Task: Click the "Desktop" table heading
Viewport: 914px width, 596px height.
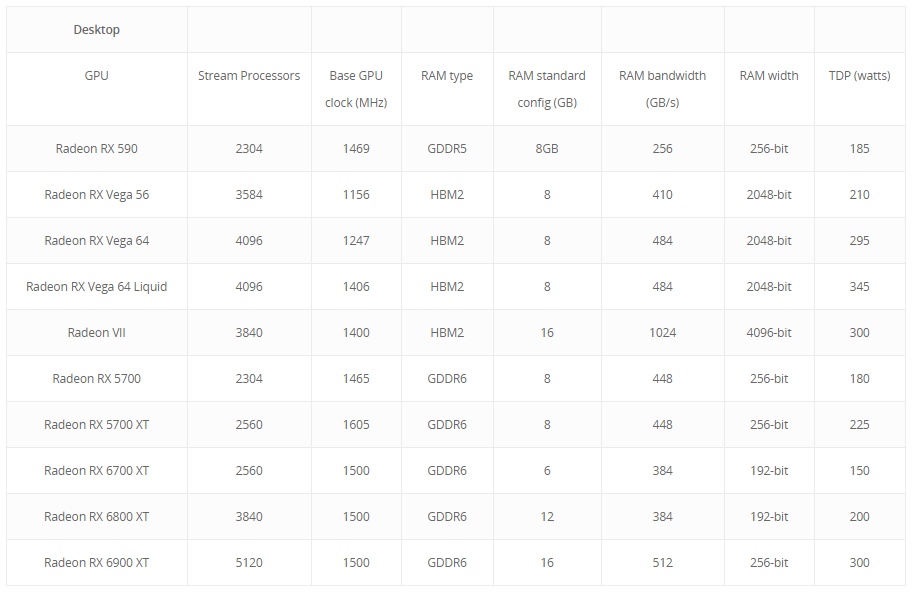Action: [96, 30]
